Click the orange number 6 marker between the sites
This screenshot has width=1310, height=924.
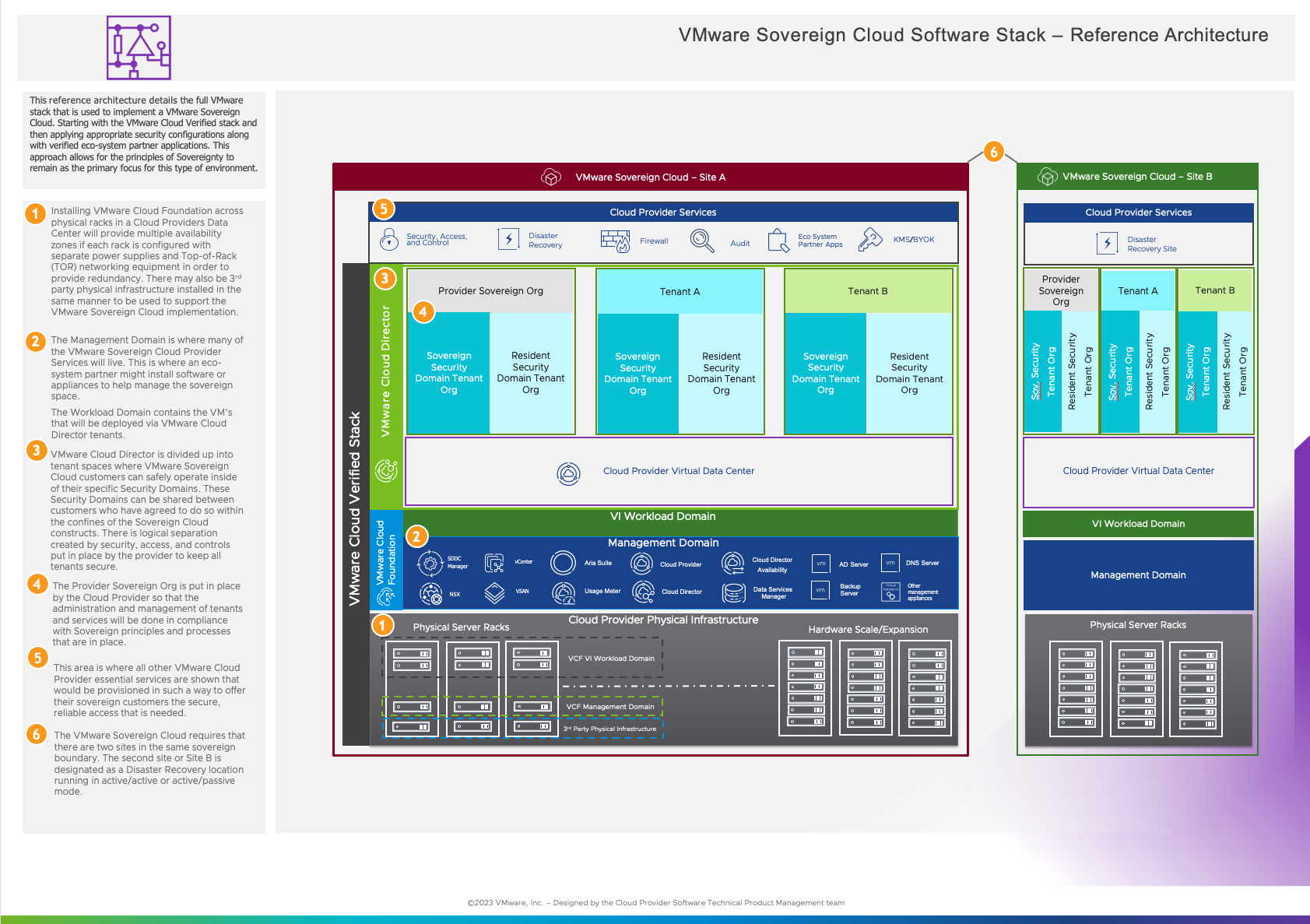click(x=993, y=152)
